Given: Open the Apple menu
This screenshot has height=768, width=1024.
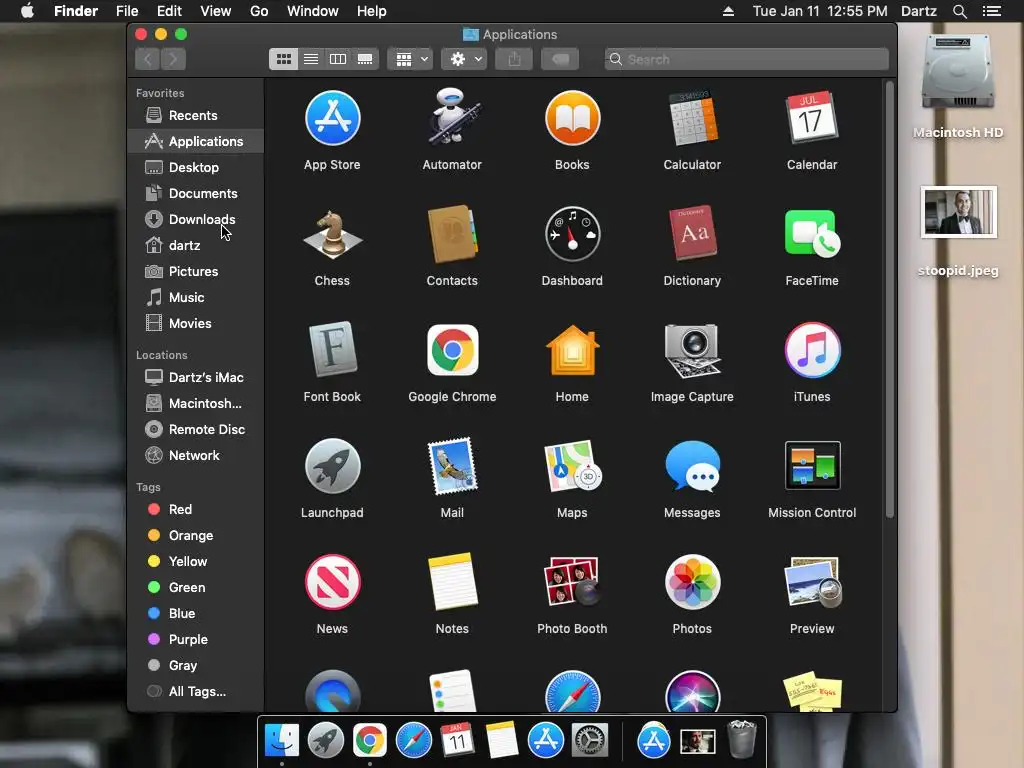Looking at the screenshot, I should point(27,11).
